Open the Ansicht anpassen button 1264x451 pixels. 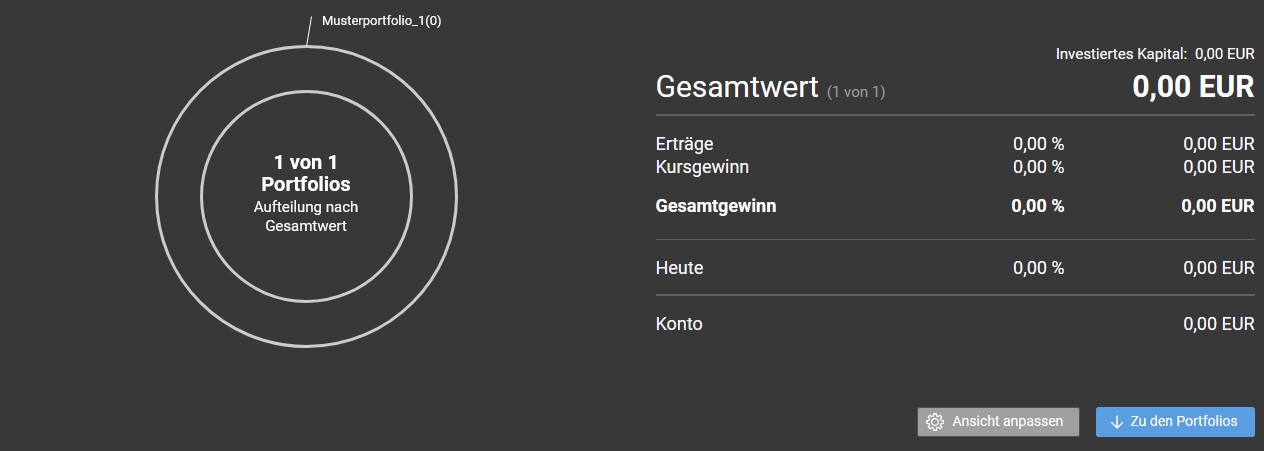pos(998,422)
